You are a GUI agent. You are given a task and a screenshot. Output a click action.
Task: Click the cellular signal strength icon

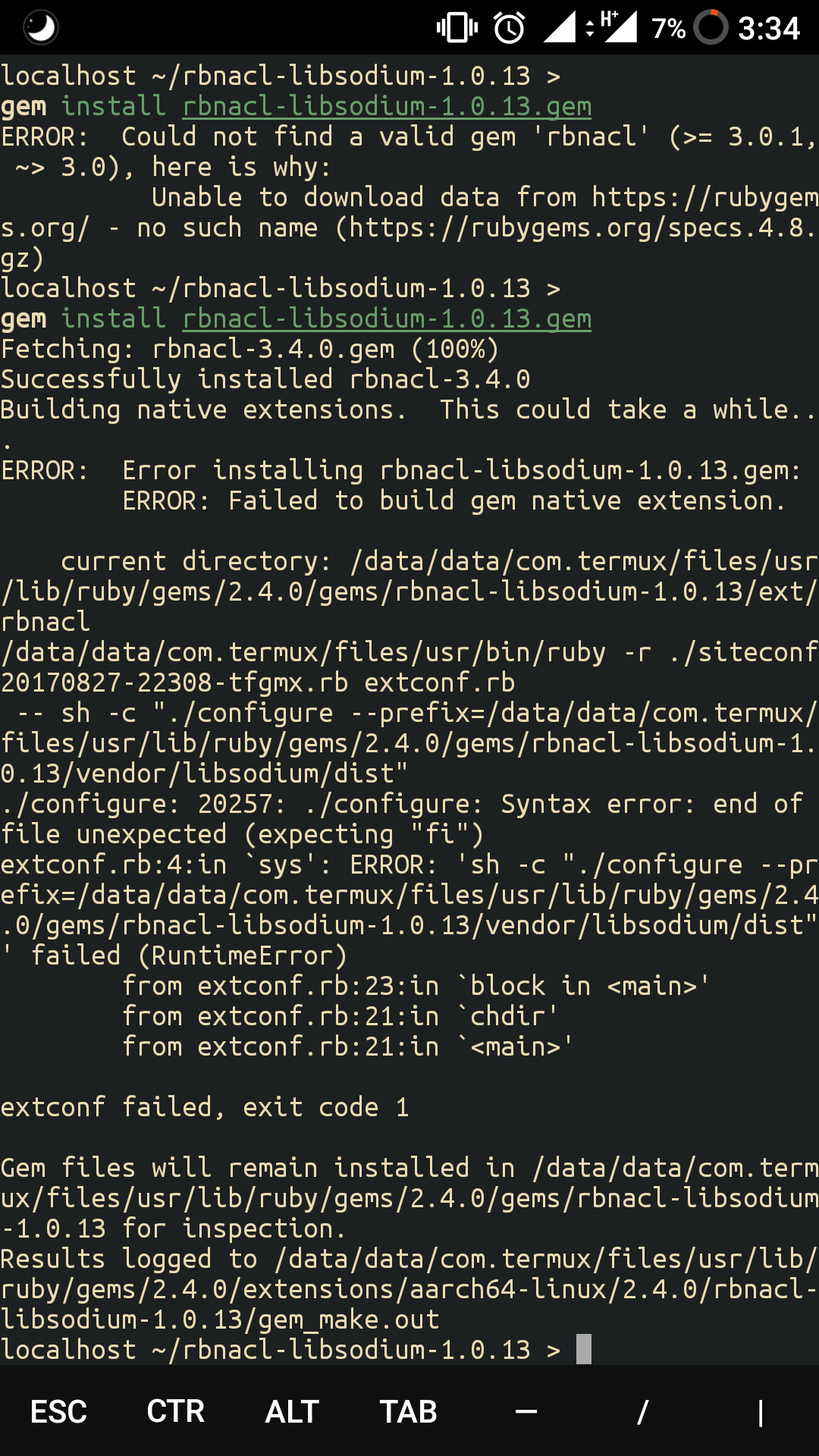point(561,26)
